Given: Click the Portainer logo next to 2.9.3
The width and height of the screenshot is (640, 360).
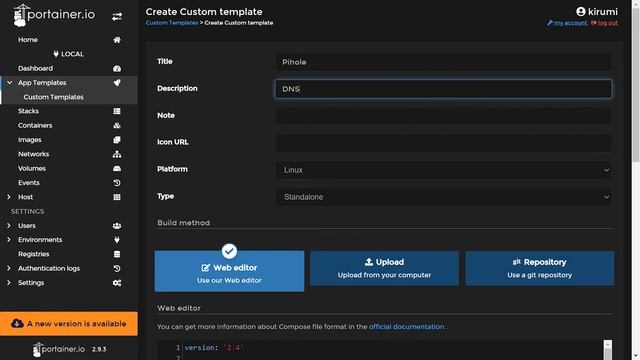Looking at the screenshot, I should 58,349.
